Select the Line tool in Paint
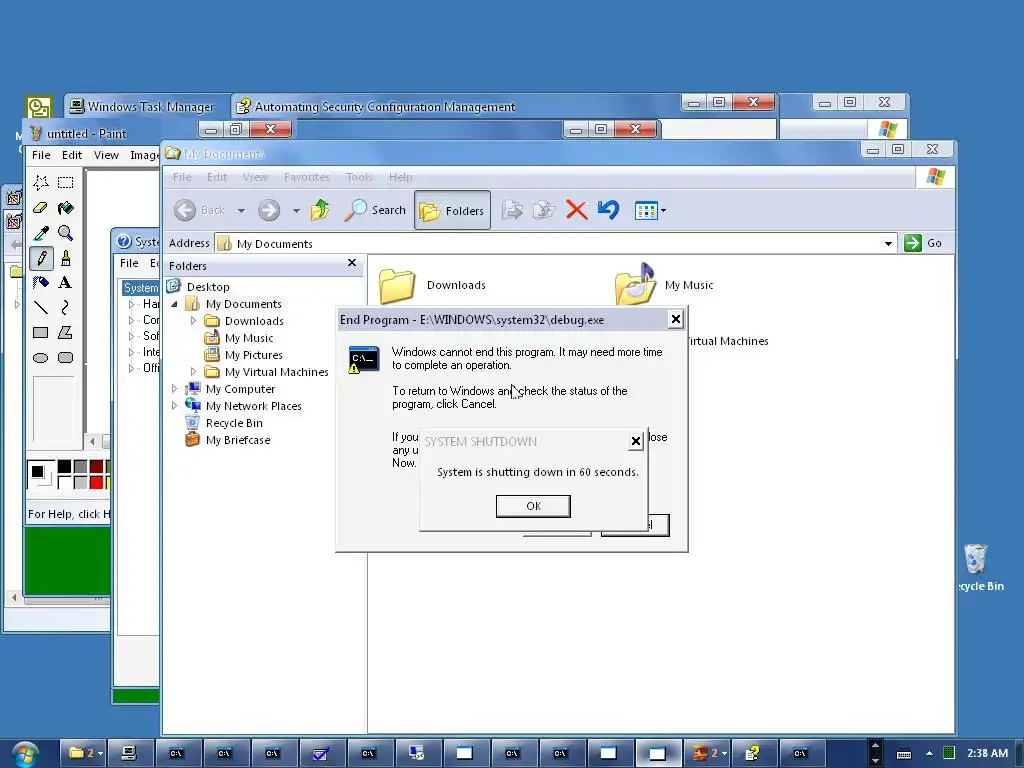 40,308
